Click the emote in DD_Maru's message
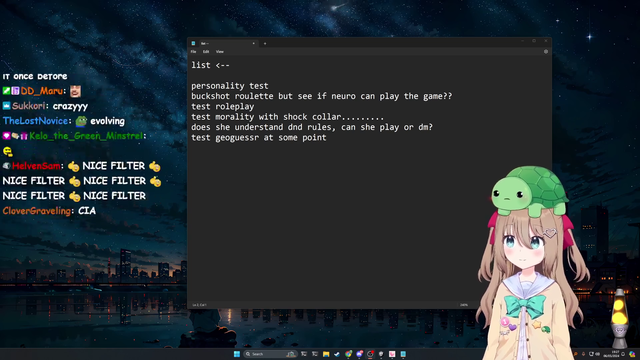 (x=75, y=91)
